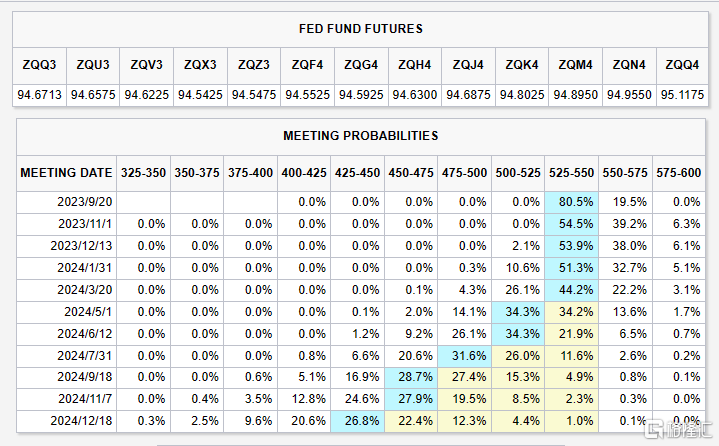
Task: Select the 575-600 rate range column header
Action: pos(679,173)
